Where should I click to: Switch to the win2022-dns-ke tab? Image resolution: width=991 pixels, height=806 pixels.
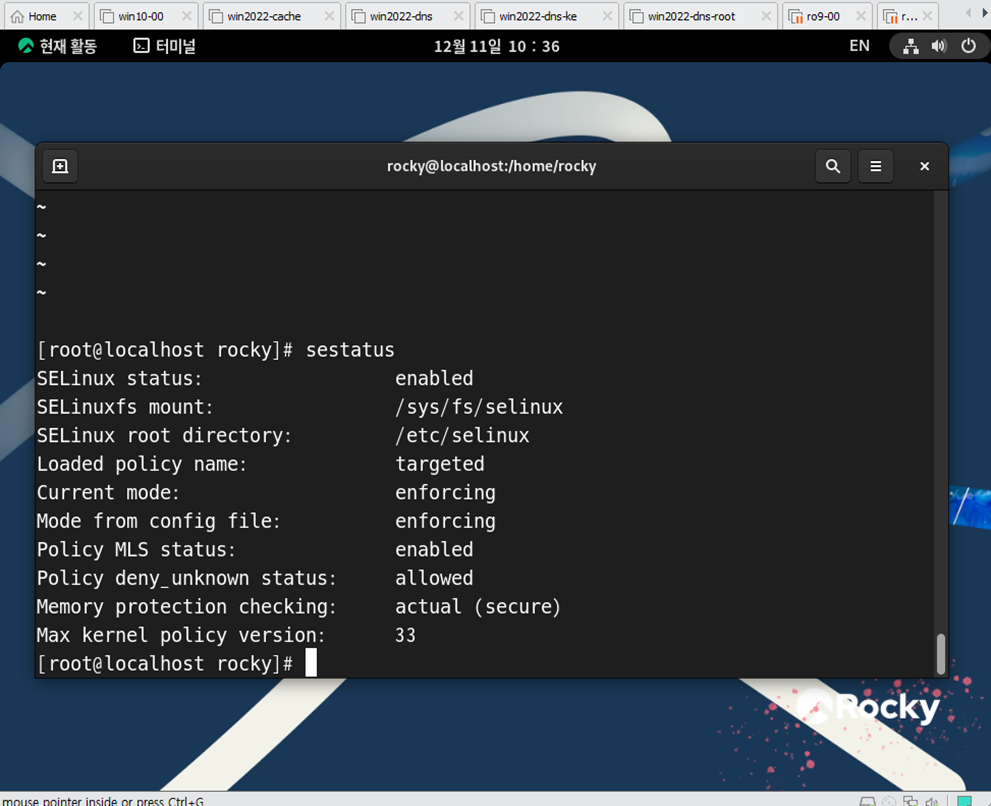coord(537,16)
